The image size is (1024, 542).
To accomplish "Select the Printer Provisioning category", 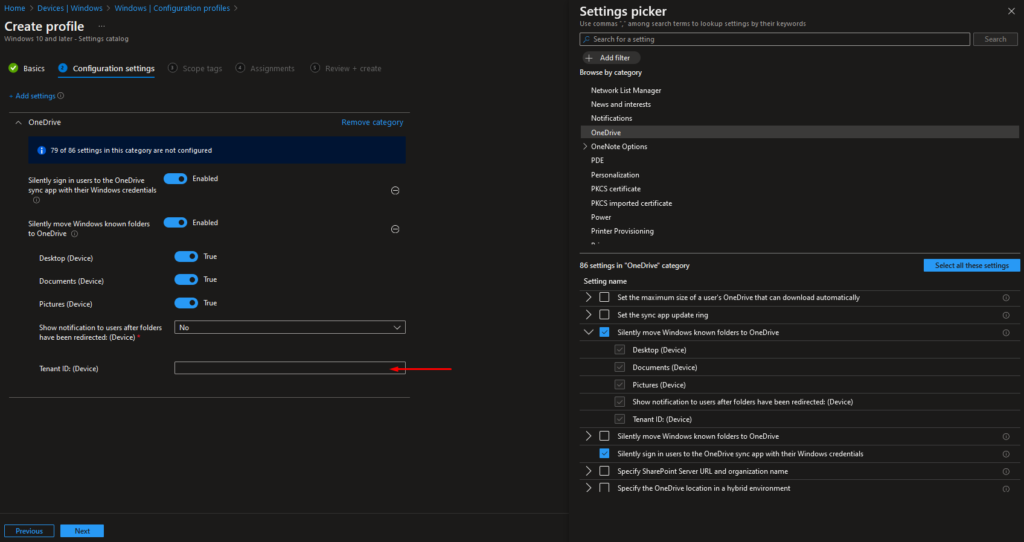I will pos(622,232).
